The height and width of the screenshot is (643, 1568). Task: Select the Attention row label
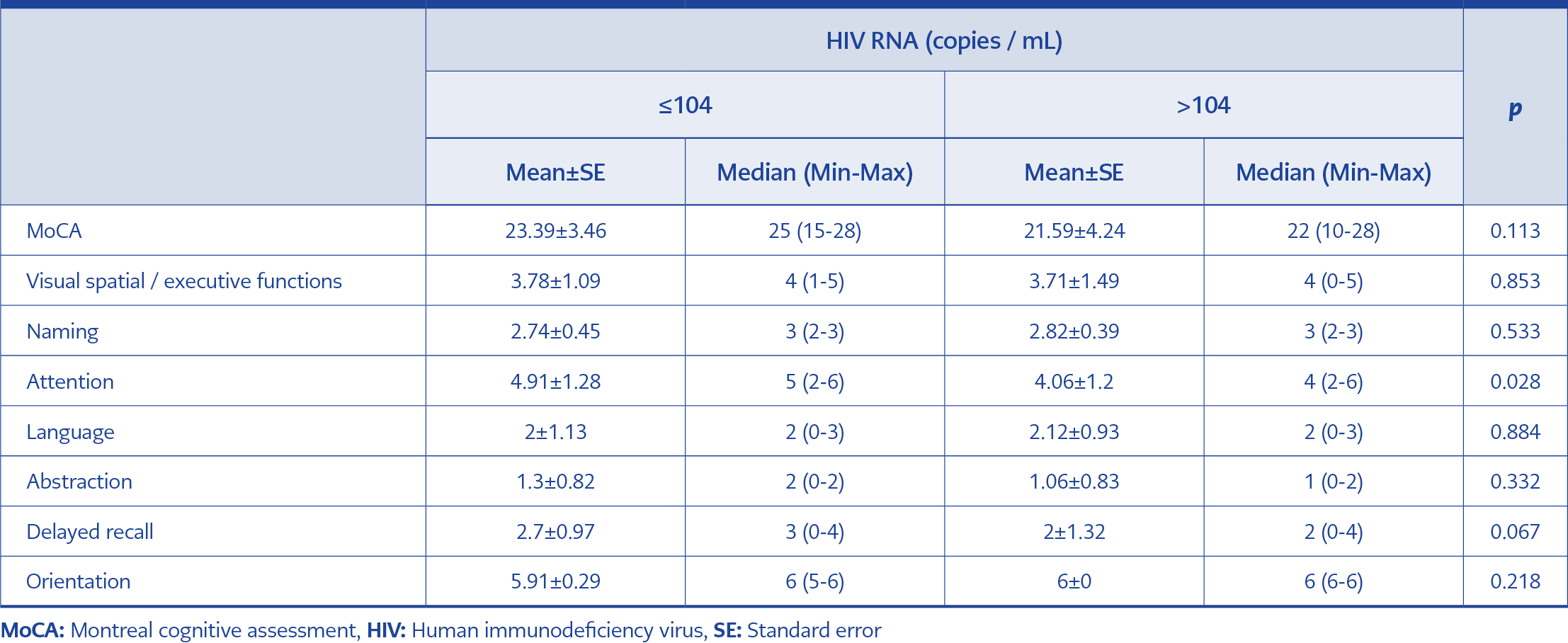click(70, 382)
